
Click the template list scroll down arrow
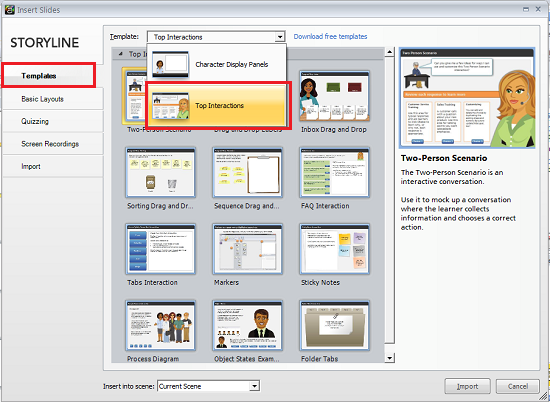tap(389, 358)
